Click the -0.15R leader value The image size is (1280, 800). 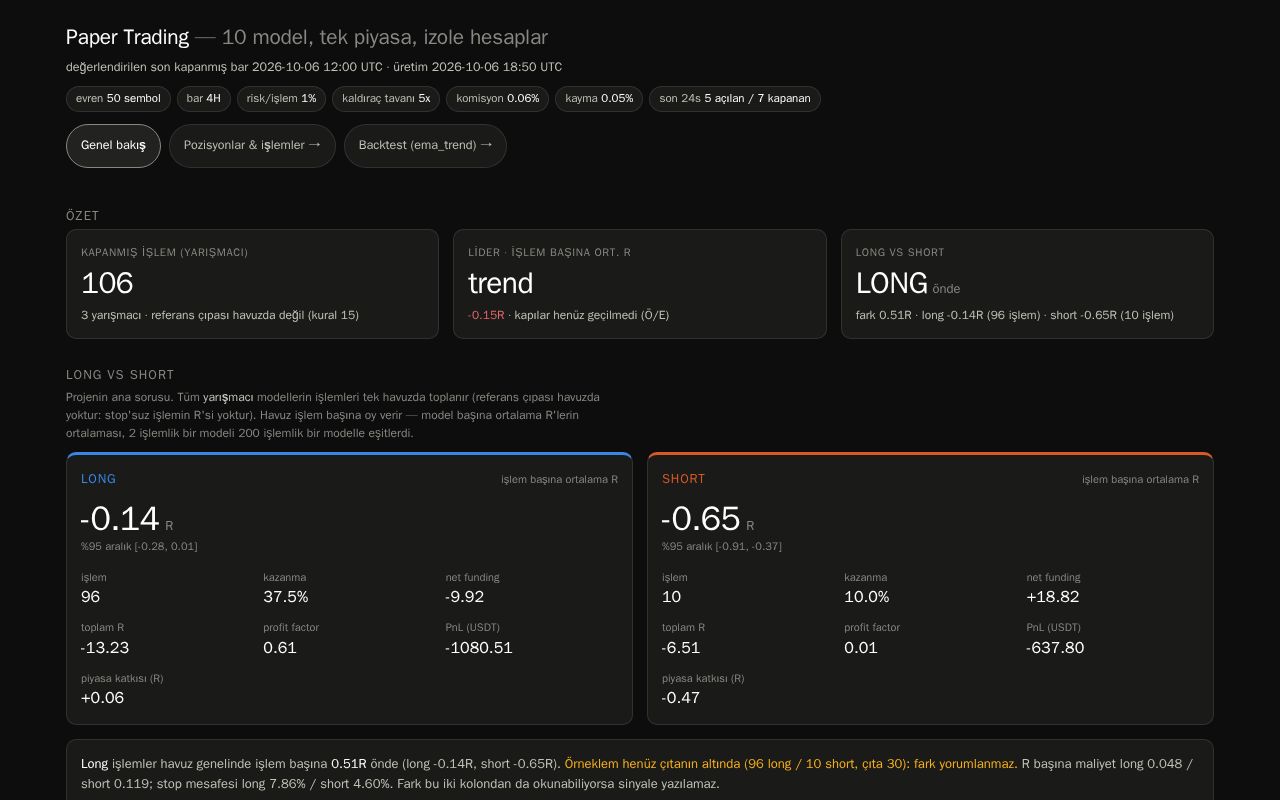click(486, 315)
